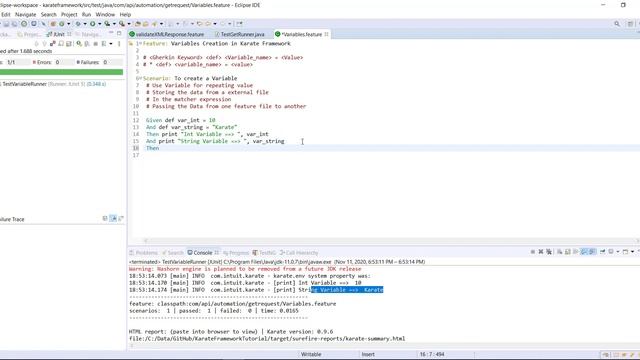
Task: Click the toolbar search magnifier icon
Action: tap(617, 24)
